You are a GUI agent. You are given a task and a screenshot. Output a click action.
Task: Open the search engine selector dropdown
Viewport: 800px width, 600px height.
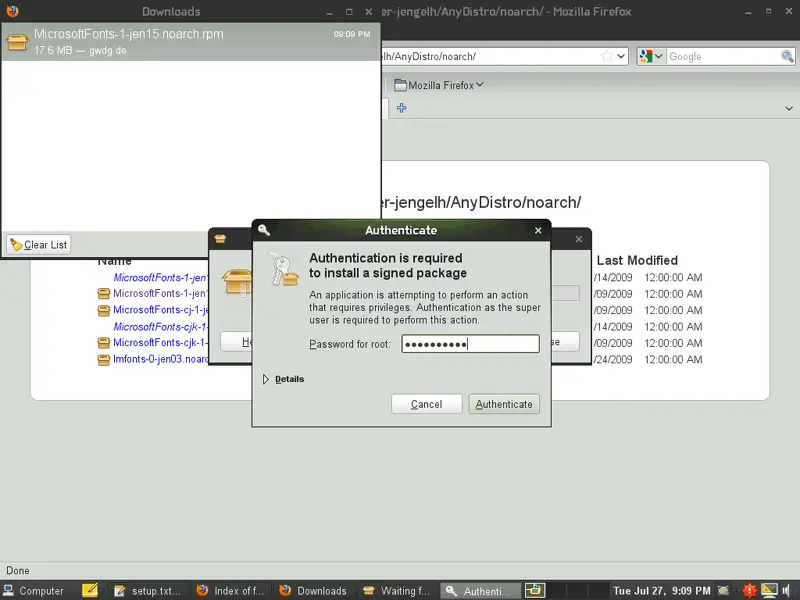[652, 56]
